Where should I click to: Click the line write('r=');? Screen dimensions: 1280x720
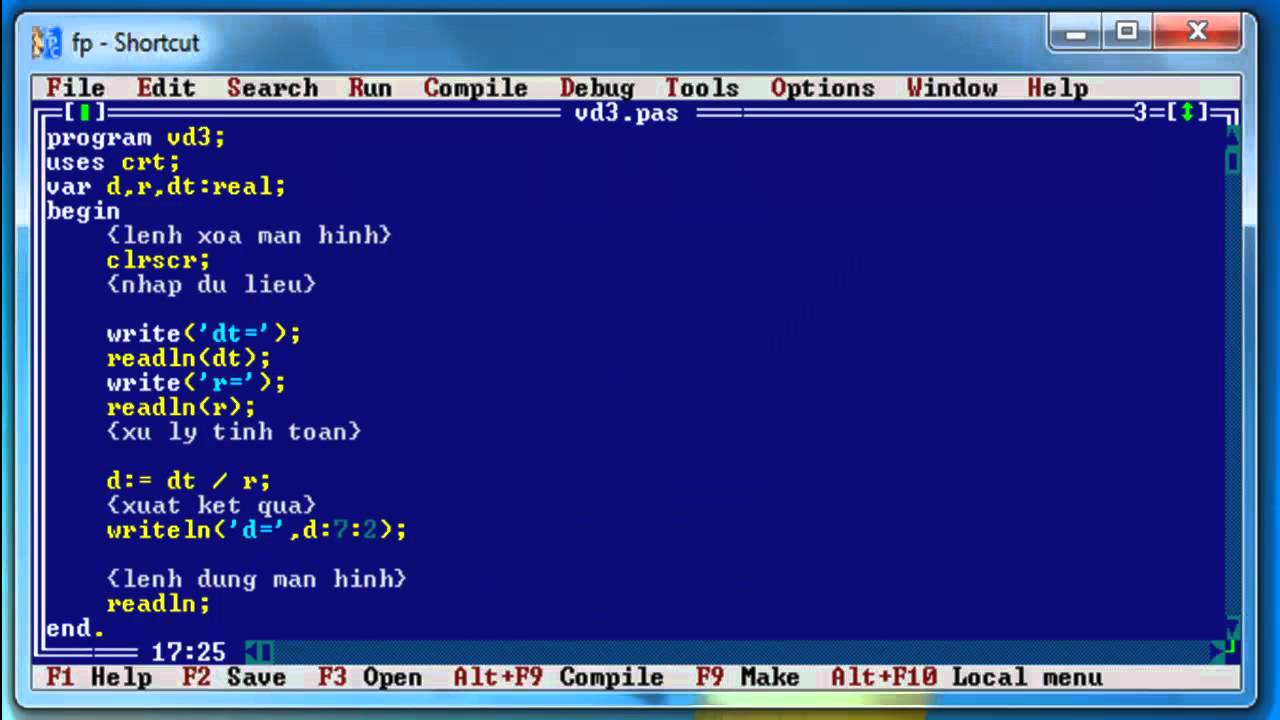pyautogui.click(x=196, y=383)
